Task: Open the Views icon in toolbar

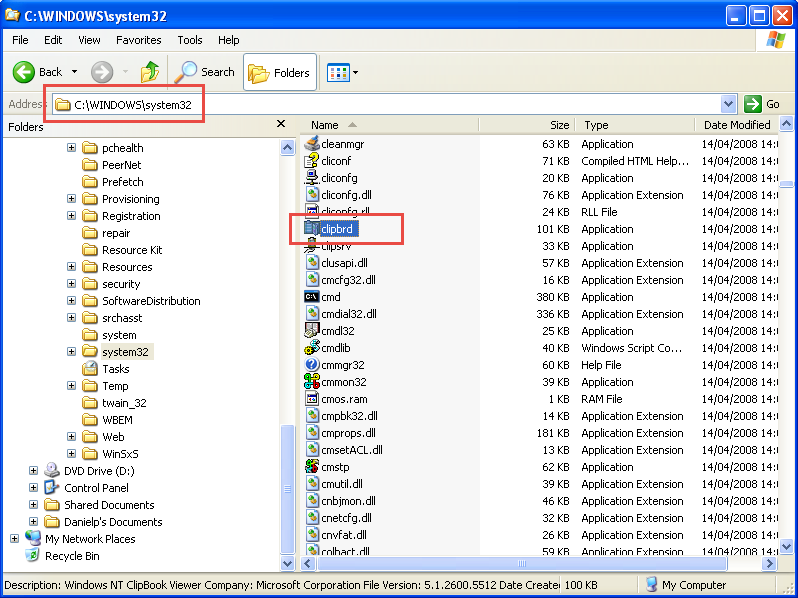Action: (x=338, y=73)
